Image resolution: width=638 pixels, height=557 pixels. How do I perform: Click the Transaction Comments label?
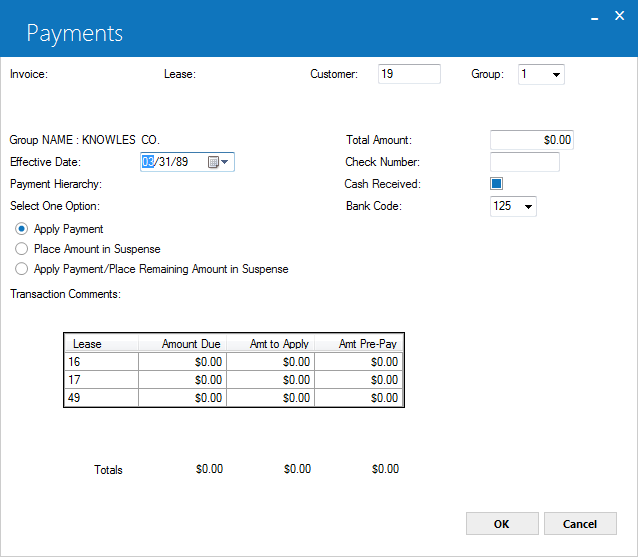tap(66, 294)
